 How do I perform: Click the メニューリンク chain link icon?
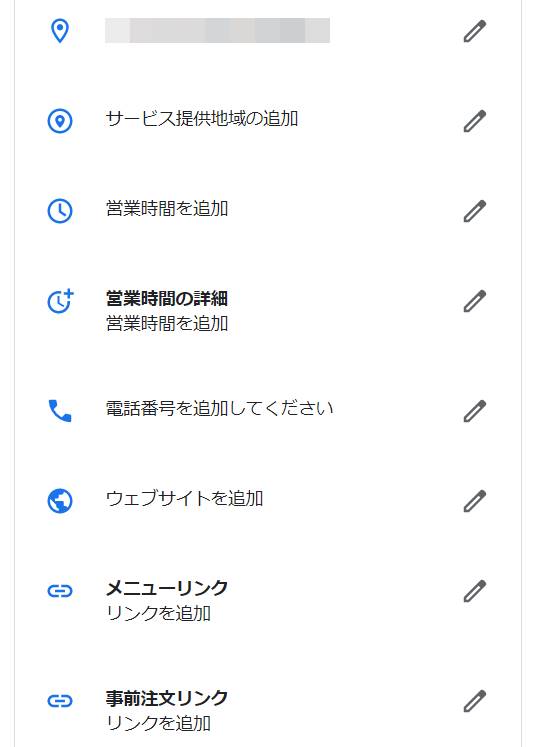[60, 591]
